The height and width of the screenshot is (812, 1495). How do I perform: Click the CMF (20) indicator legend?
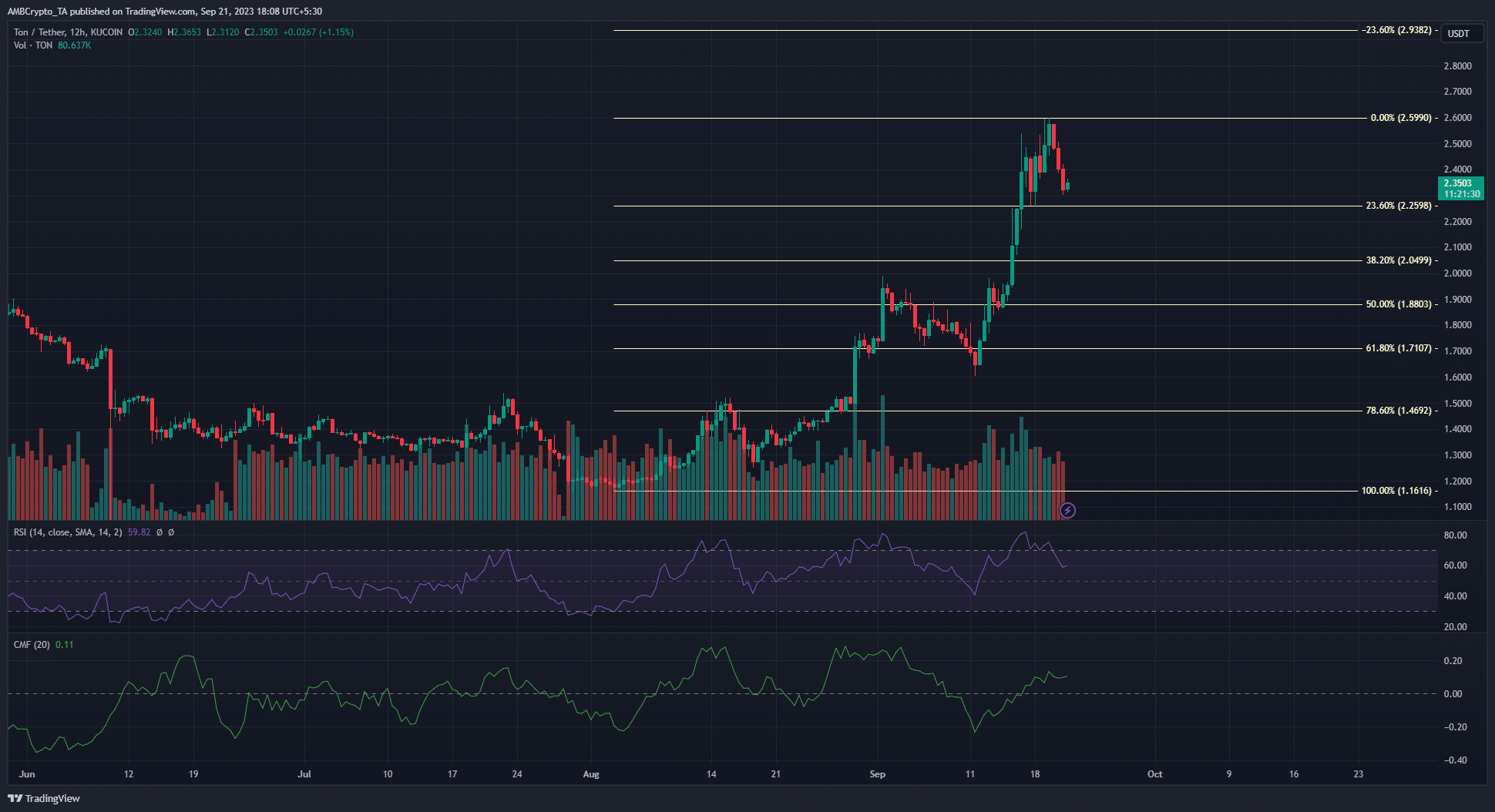(x=32, y=645)
